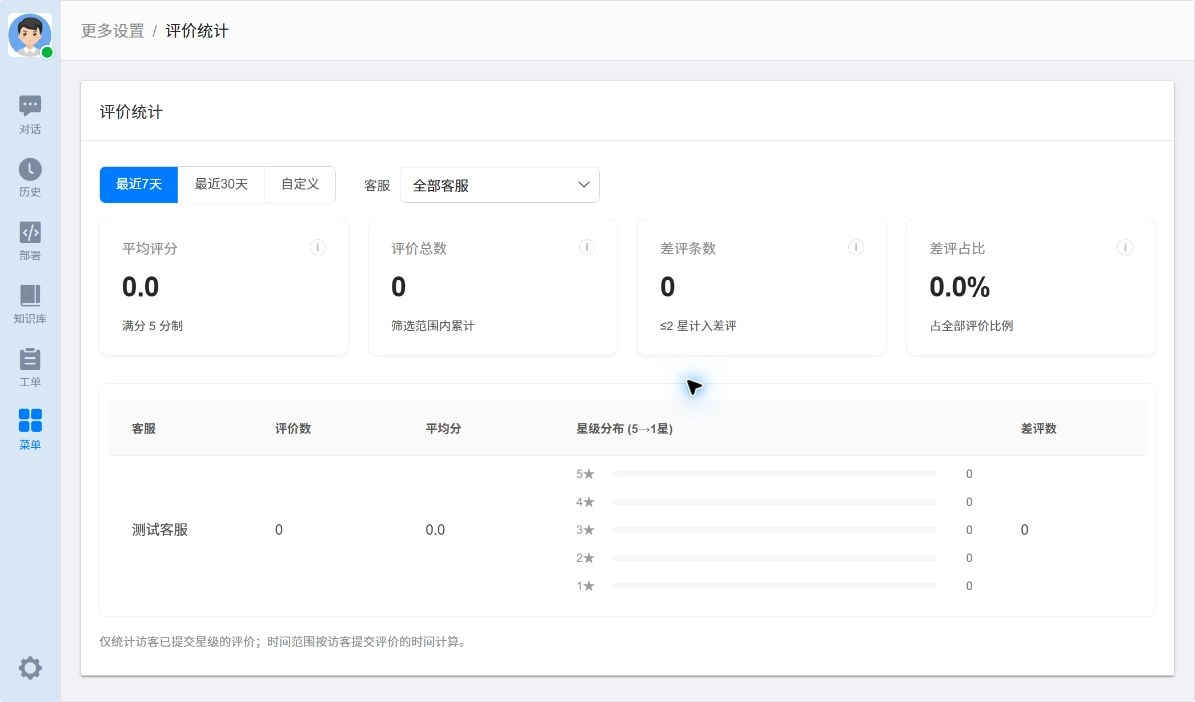The image size is (1195, 702).
Task: Click the 2★ distribution bar
Action: [x=774, y=558]
